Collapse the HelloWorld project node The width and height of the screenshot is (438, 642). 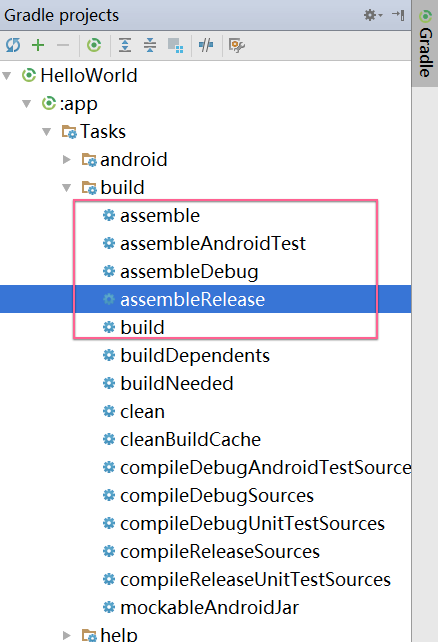7,76
